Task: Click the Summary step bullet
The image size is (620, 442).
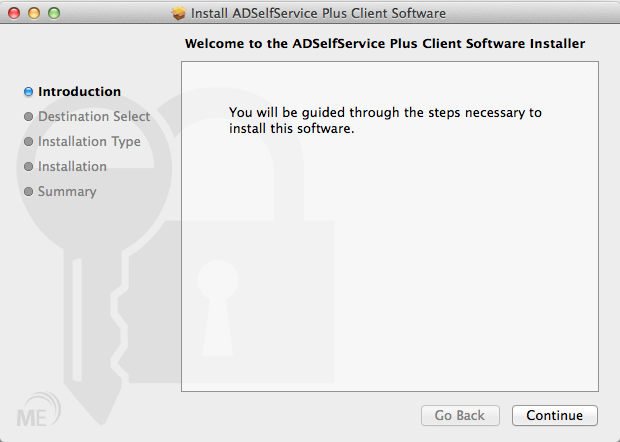Action: (29, 192)
